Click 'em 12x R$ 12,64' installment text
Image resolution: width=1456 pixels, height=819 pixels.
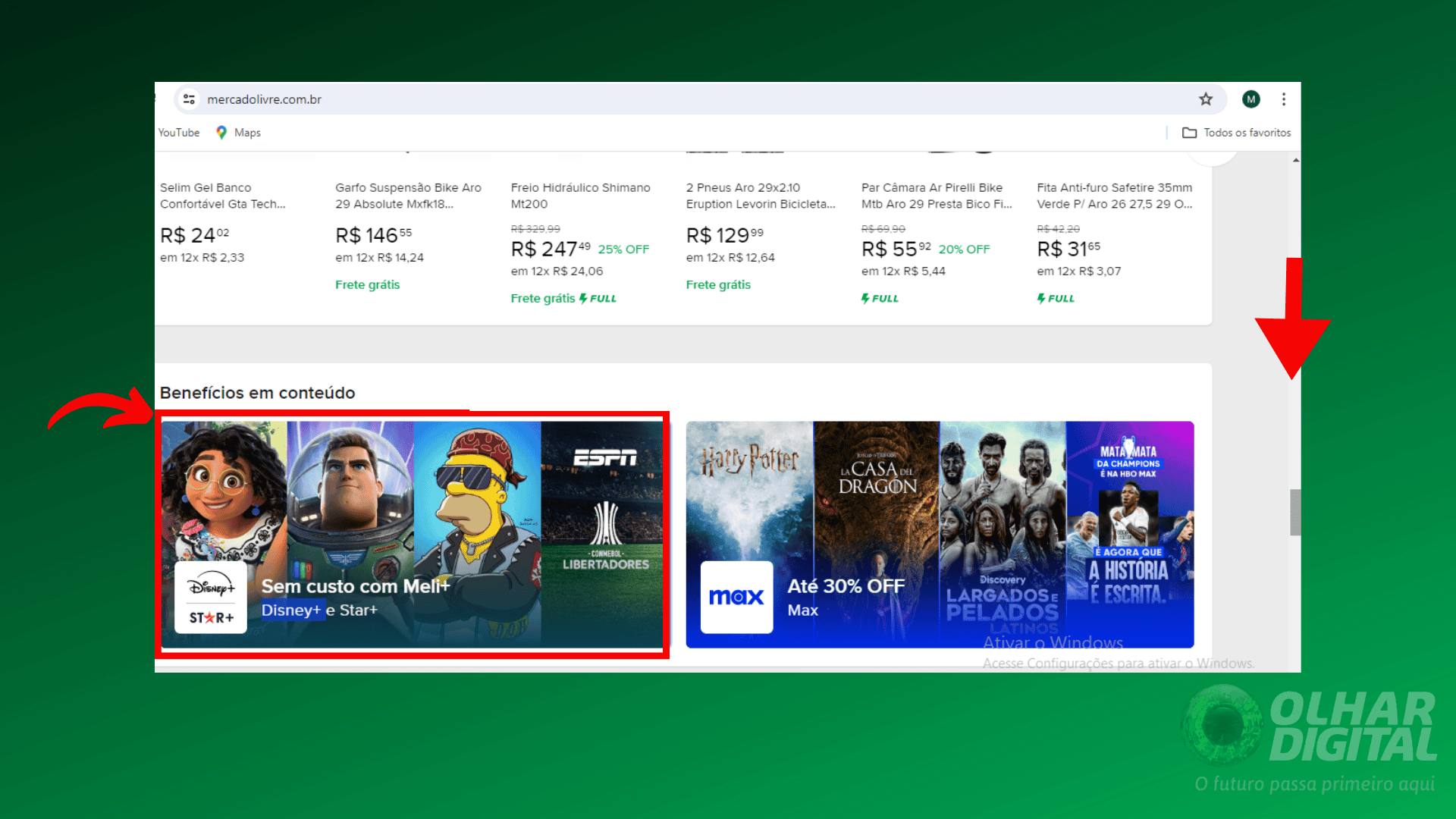[x=730, y=258]
